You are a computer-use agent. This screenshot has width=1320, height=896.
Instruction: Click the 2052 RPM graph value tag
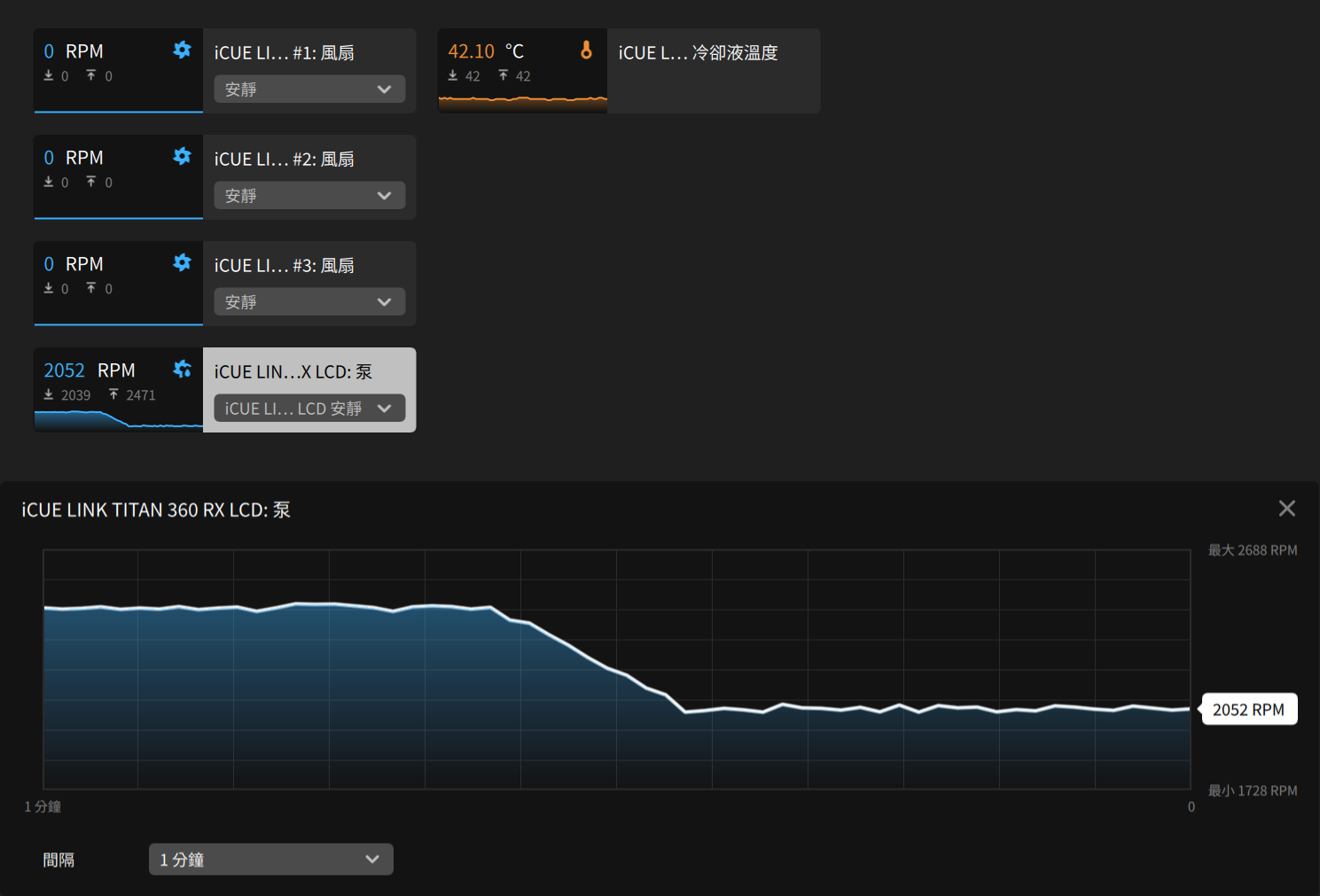pos(1248,710)
